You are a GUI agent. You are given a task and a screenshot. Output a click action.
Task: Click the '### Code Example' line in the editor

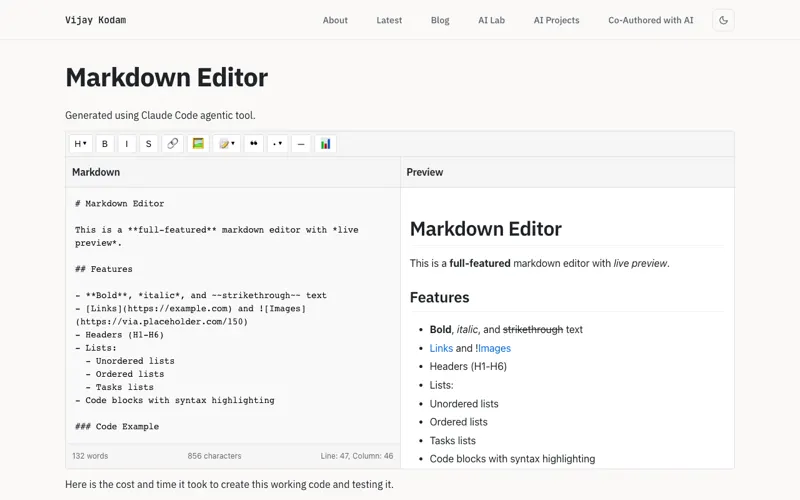(117, 427)
